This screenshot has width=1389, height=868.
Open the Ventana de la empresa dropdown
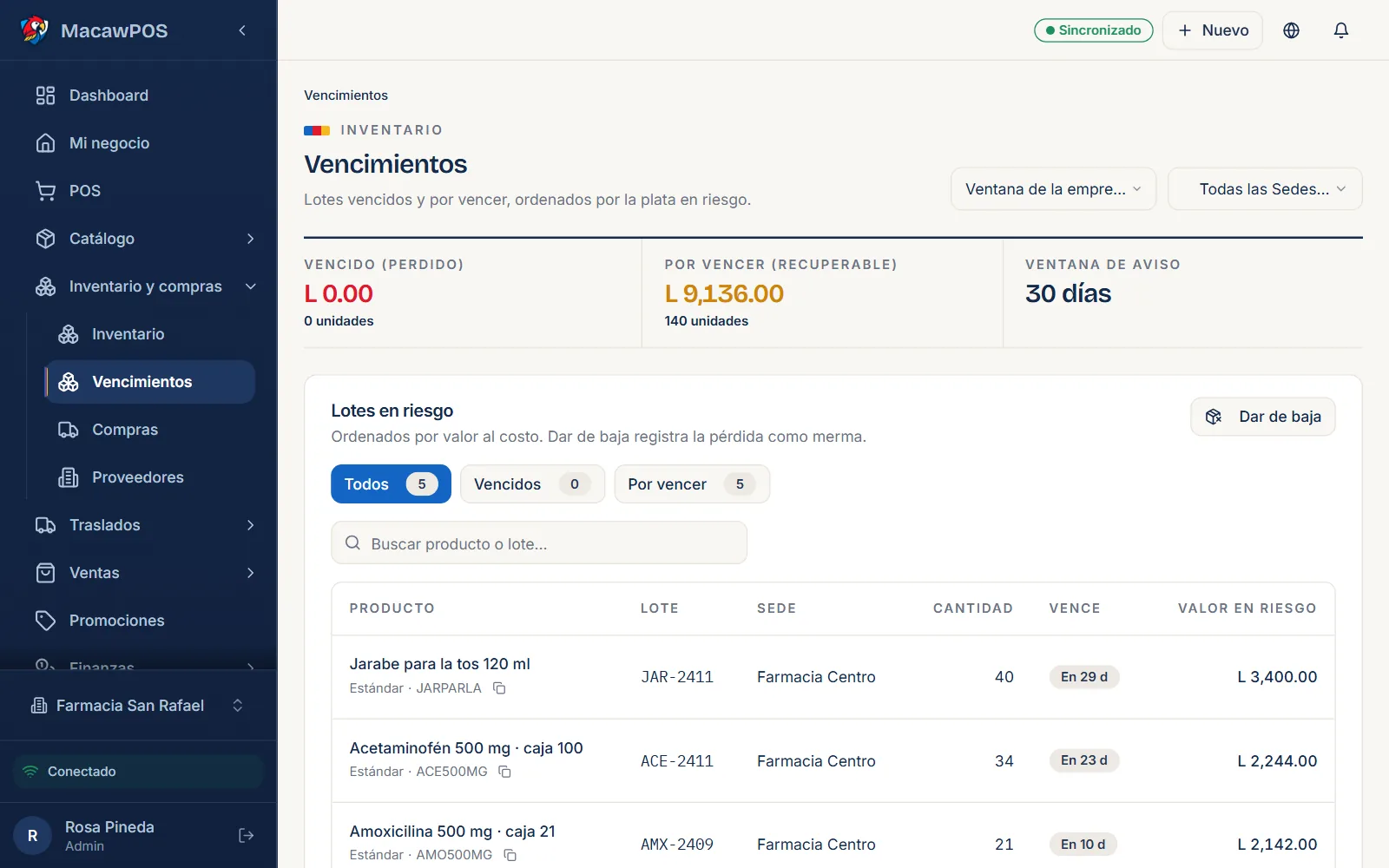(1053, 189)
